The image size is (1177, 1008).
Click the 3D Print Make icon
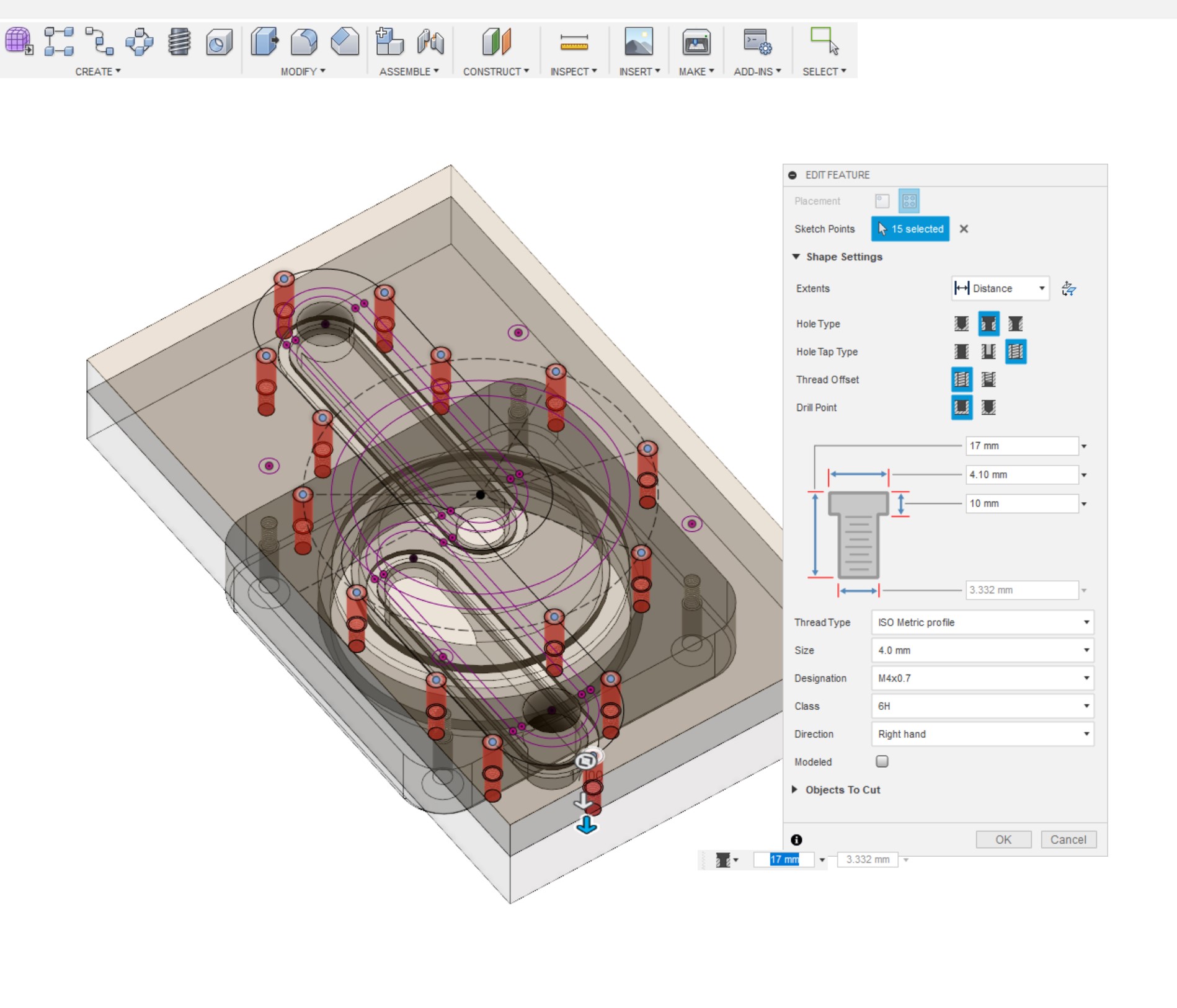[696, 42]
